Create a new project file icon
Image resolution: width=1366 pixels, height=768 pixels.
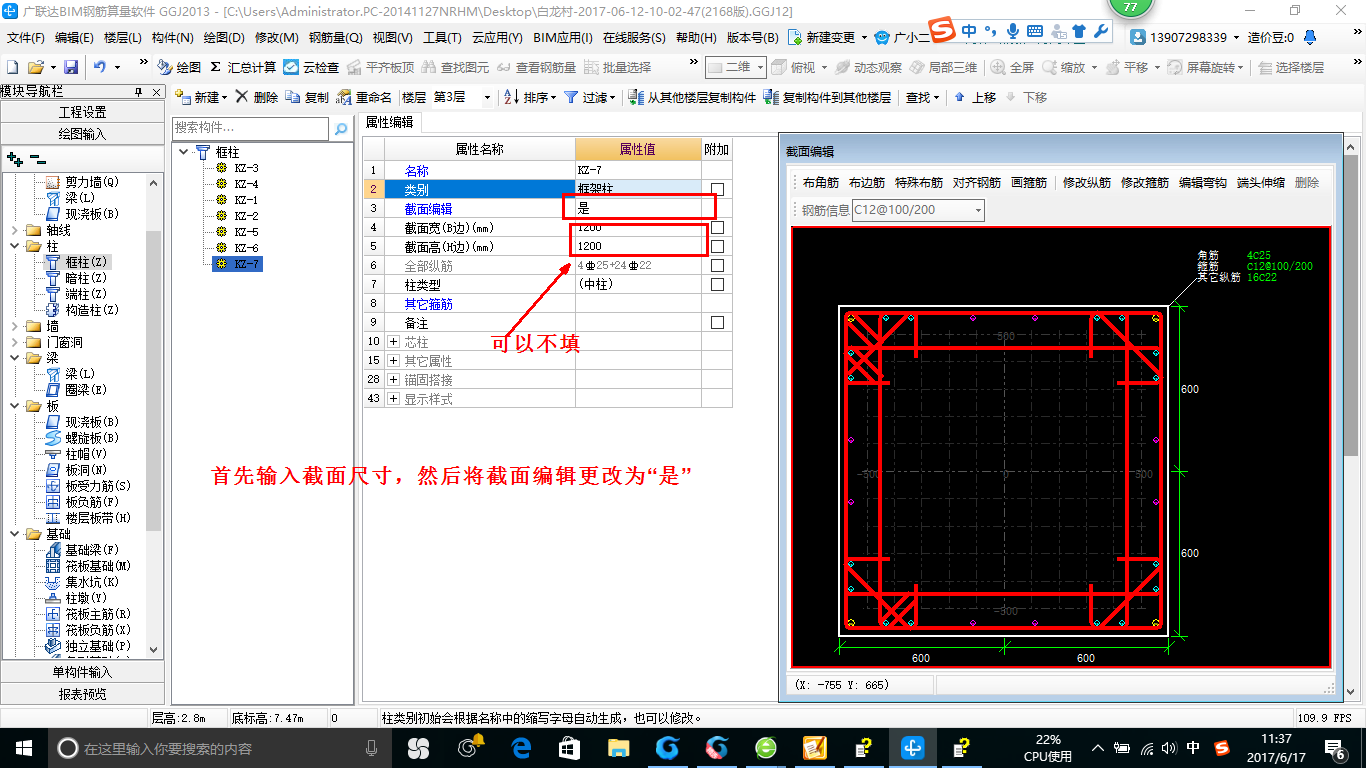click(x=12, y=67)
